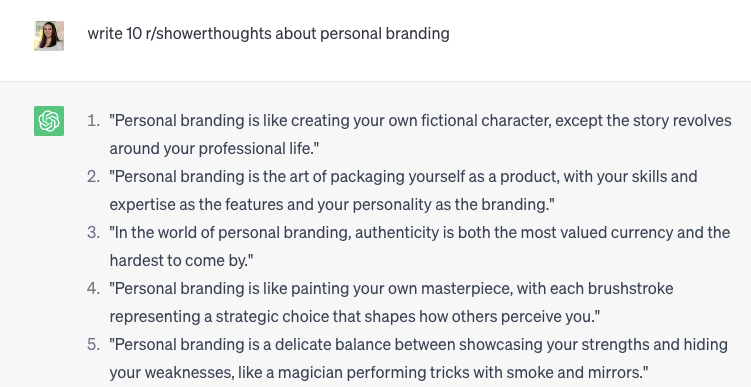Click the line 'expertise as the features'
Viewport: 751px width, 387px height.
point(332,205)
